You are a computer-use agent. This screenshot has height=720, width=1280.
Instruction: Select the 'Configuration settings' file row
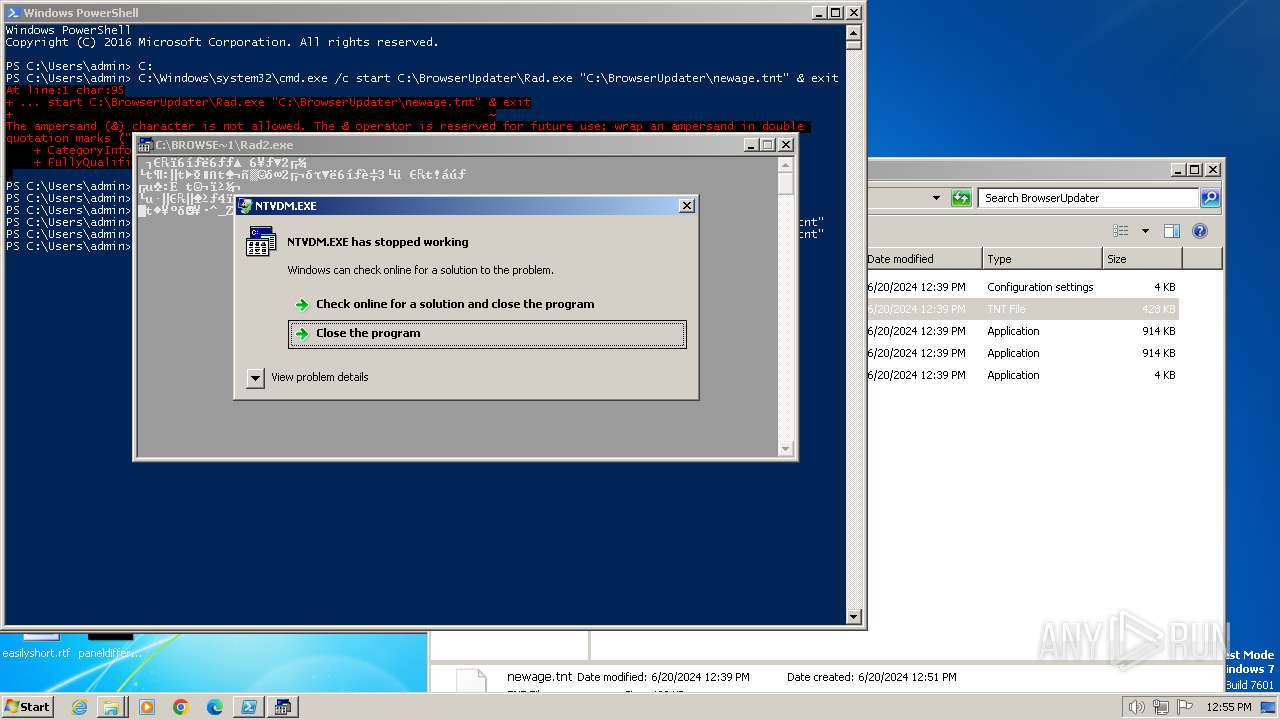[x=1022, y=287]
